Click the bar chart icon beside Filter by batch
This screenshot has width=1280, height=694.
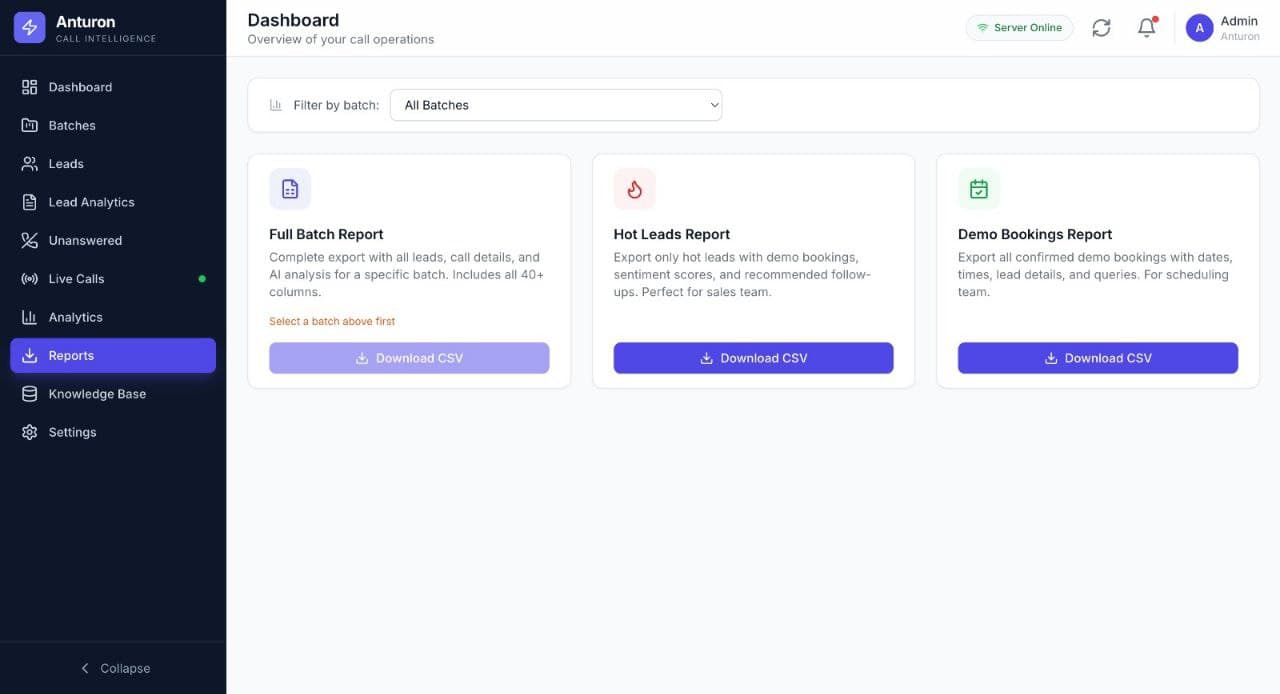pos(276,105)
